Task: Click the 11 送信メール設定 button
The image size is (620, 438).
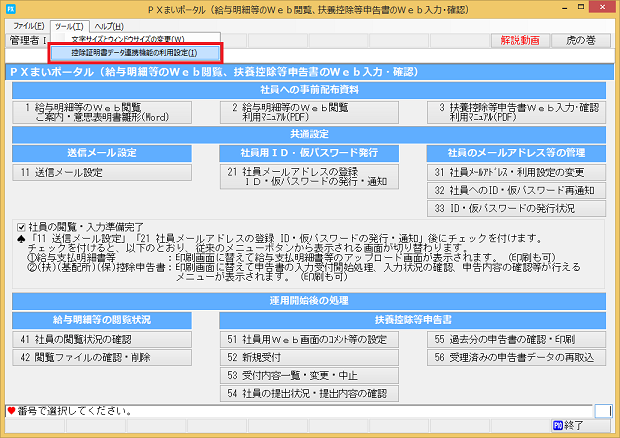Action: click(102, 173)
